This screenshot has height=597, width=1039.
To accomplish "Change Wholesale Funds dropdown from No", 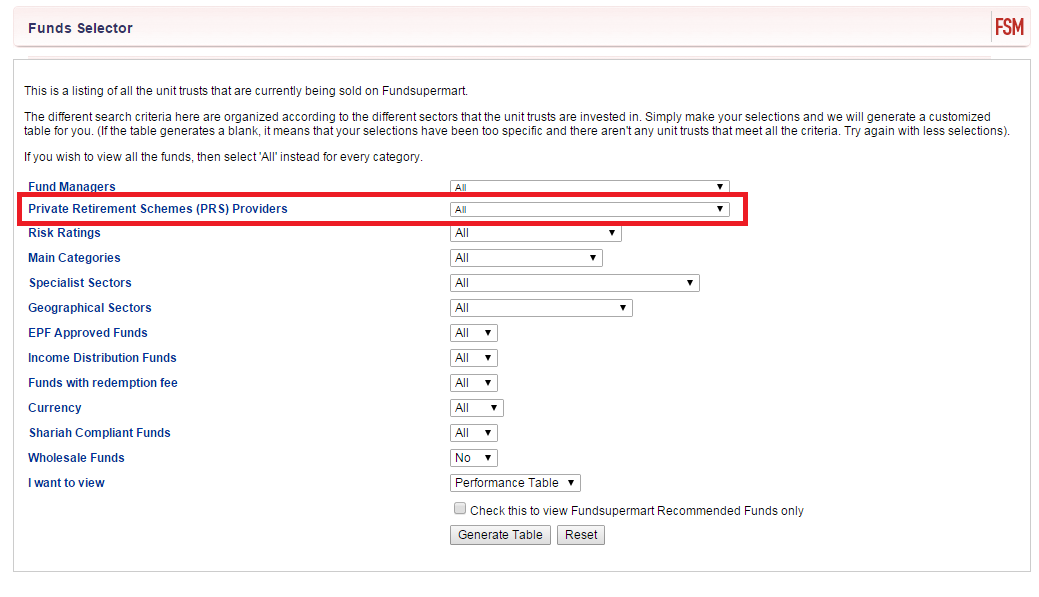I will [x=474, y=458].
